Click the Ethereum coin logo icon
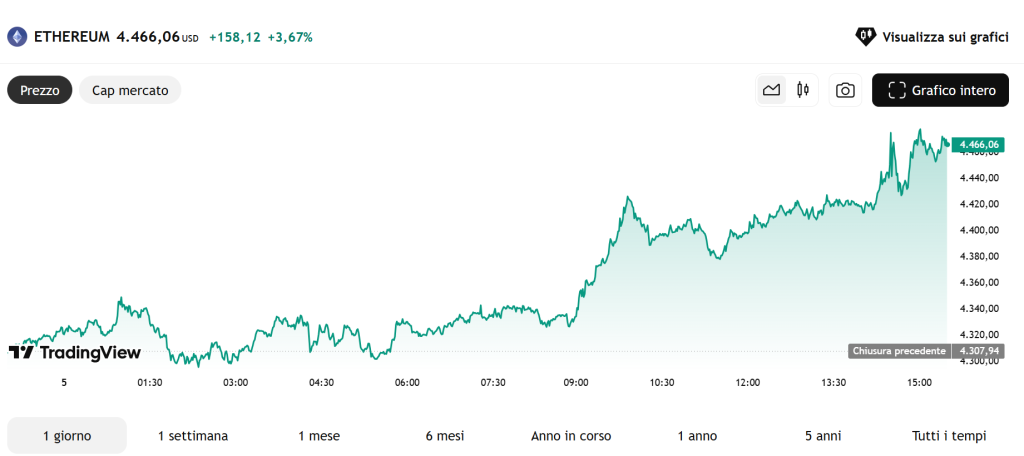Viewport: 1024px width, 456px height. [x=17, y=37]
